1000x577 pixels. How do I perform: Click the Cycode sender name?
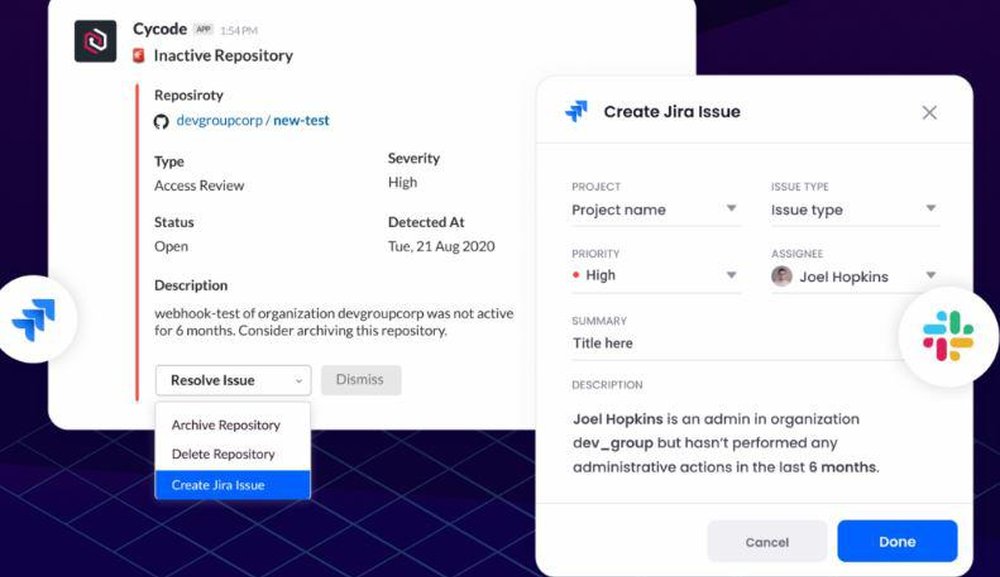pos(159,29)
